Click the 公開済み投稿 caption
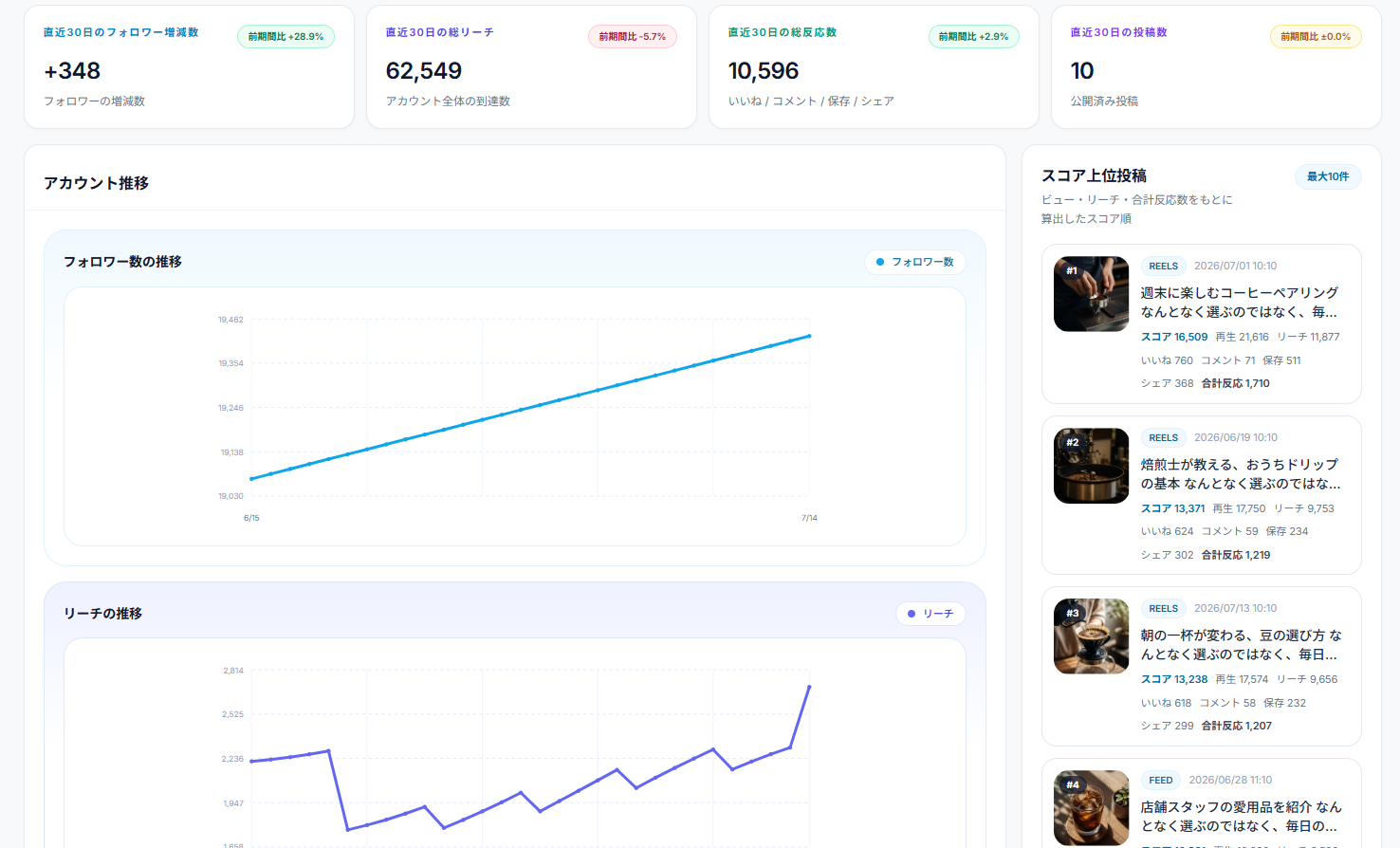 pos(1104,101)
